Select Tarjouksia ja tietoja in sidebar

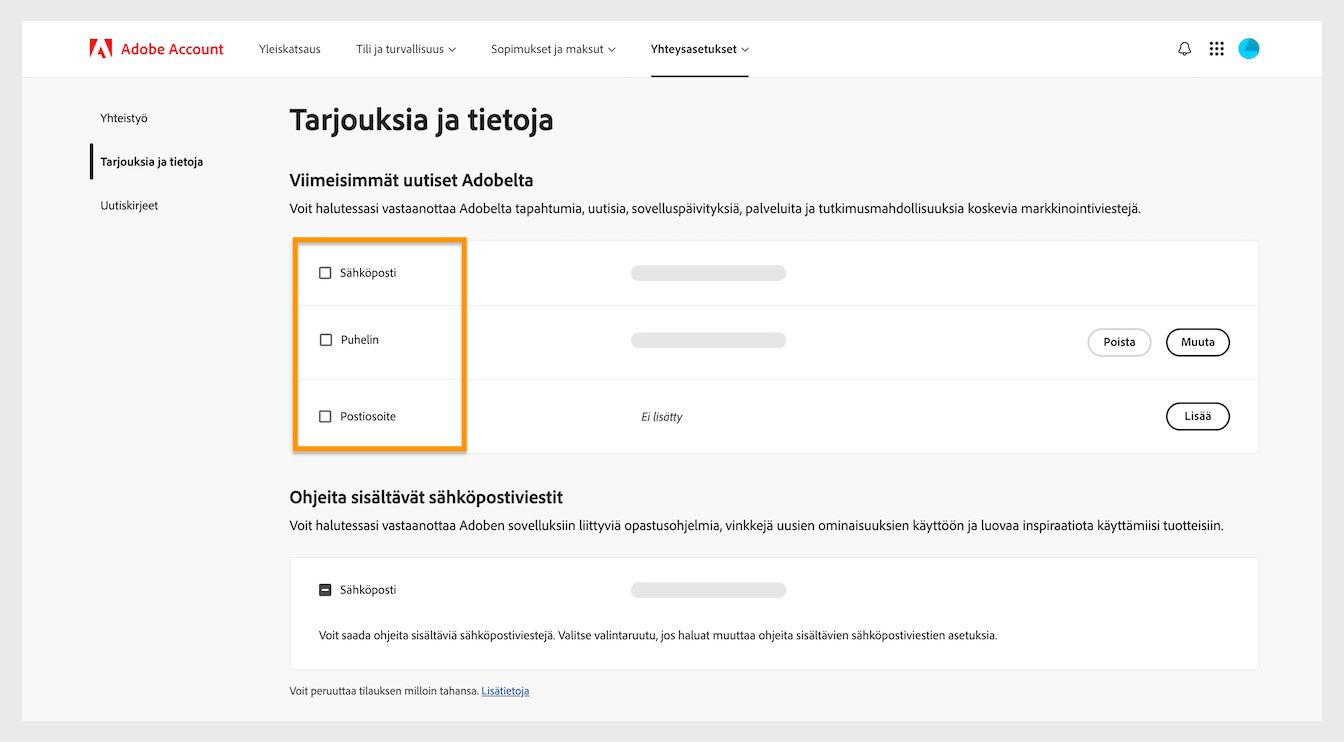tap(152, 161)
